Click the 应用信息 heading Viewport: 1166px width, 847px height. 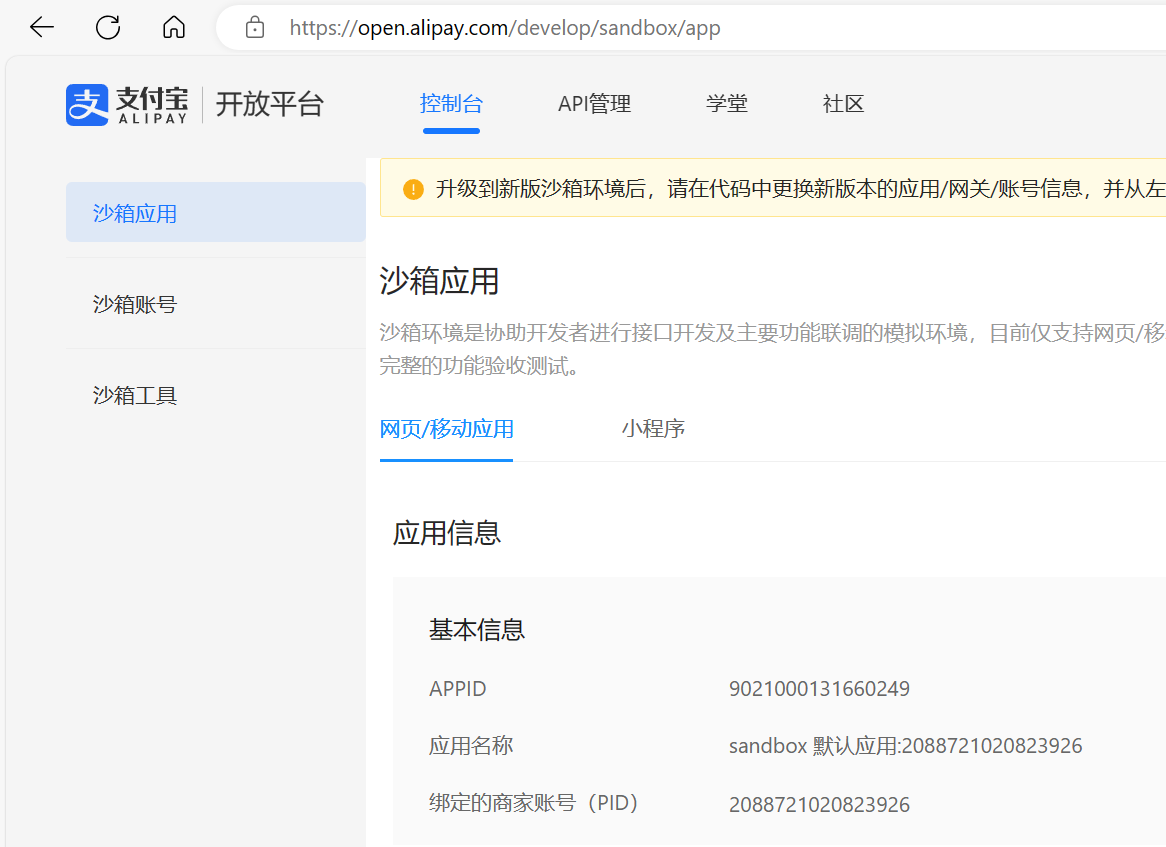pyautogui.click(x=446, y=533)
